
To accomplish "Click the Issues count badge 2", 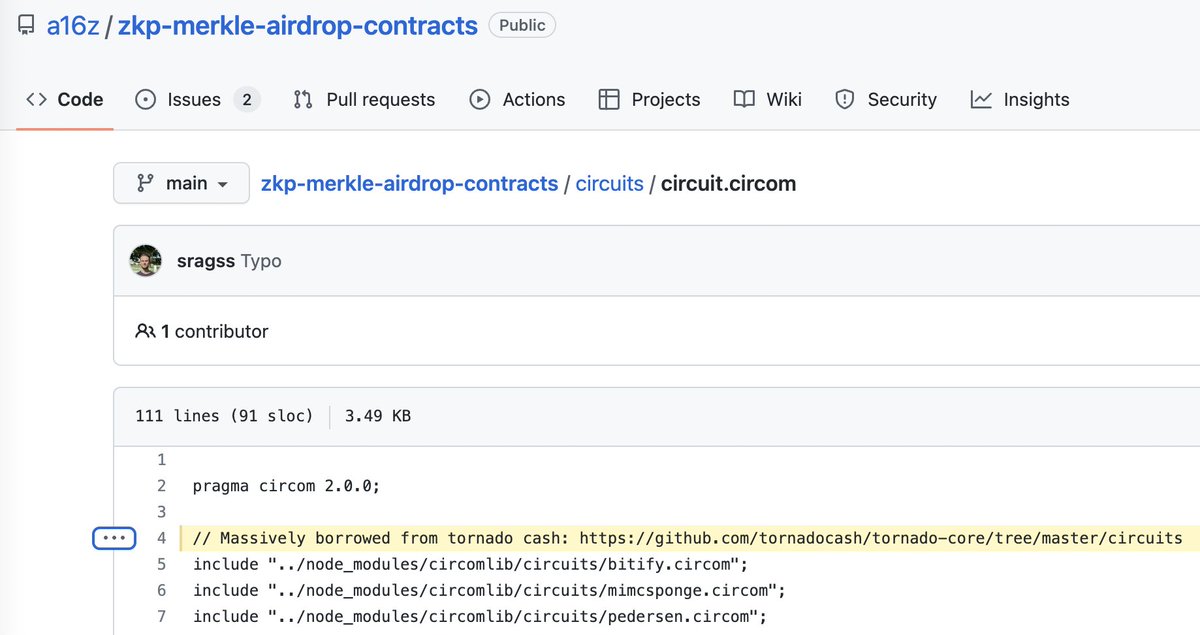I will pos(246,99).
